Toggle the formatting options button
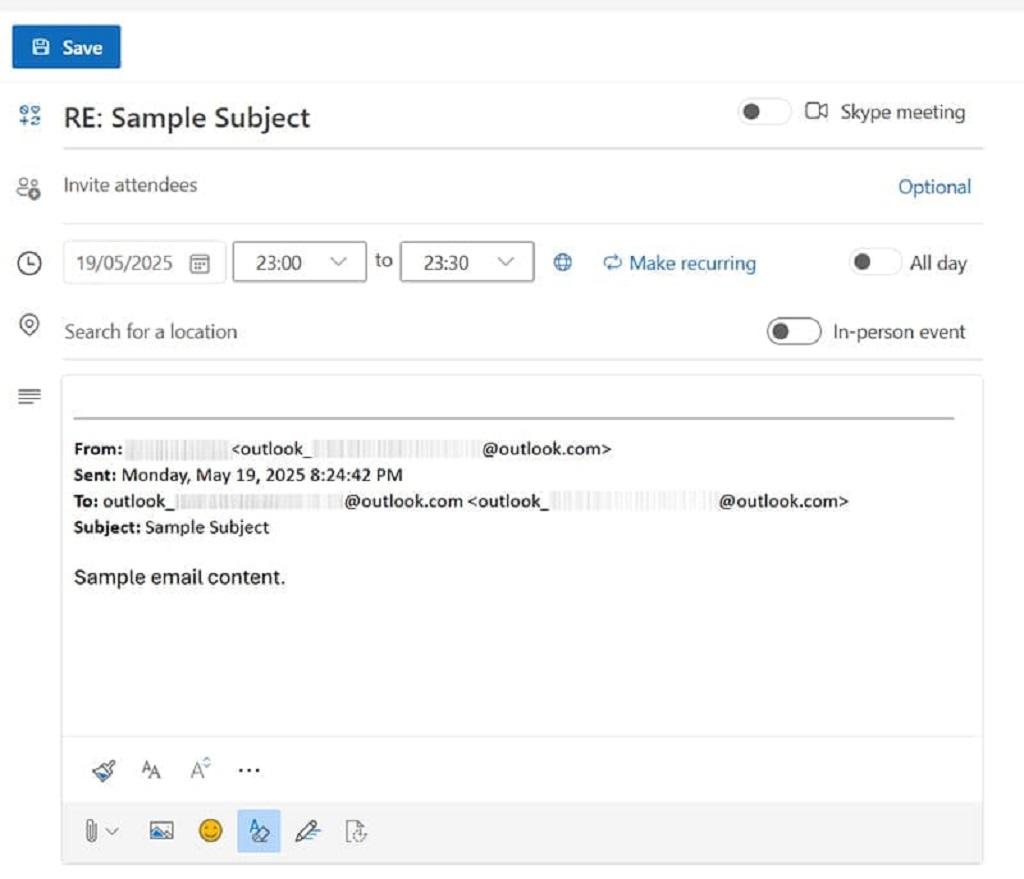Image resolution: width=1024 pixels, height=879 pixels. (x=259, y=831)
